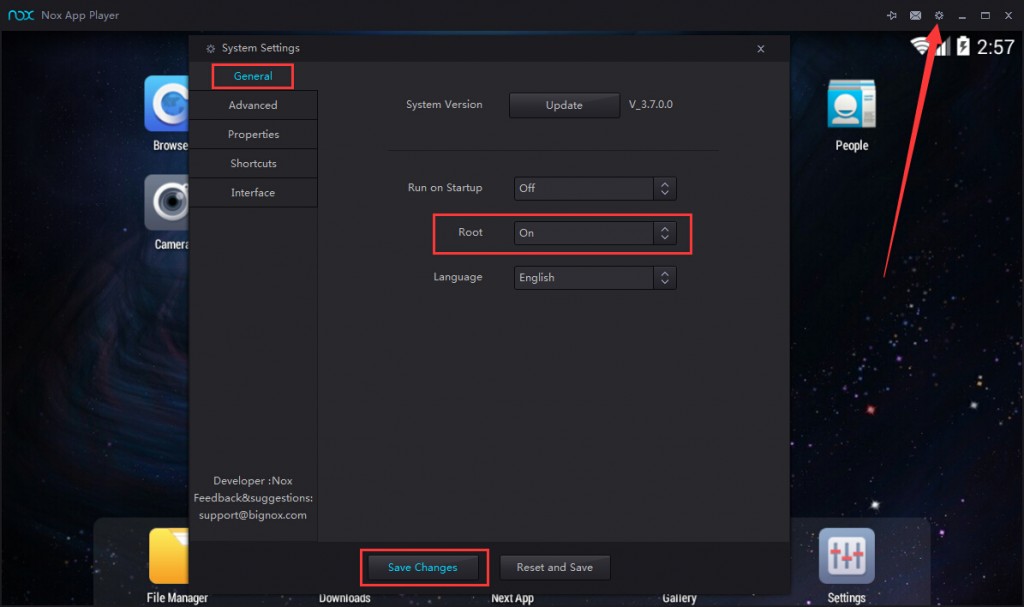
Task: Click the Save Changes button
Action: pyautogui.click(x=423, y=567)
